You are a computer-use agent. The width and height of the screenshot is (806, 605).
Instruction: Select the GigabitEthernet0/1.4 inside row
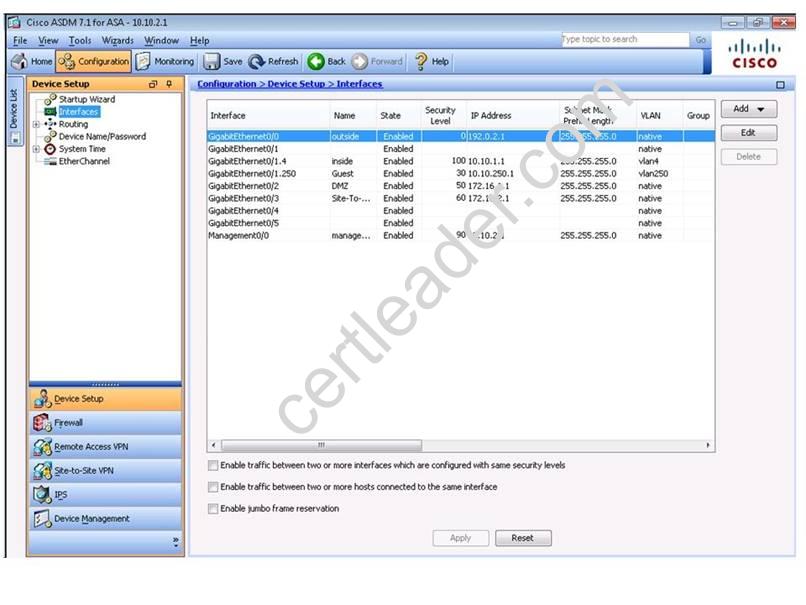pyautogui.click(x=461, y=161)
